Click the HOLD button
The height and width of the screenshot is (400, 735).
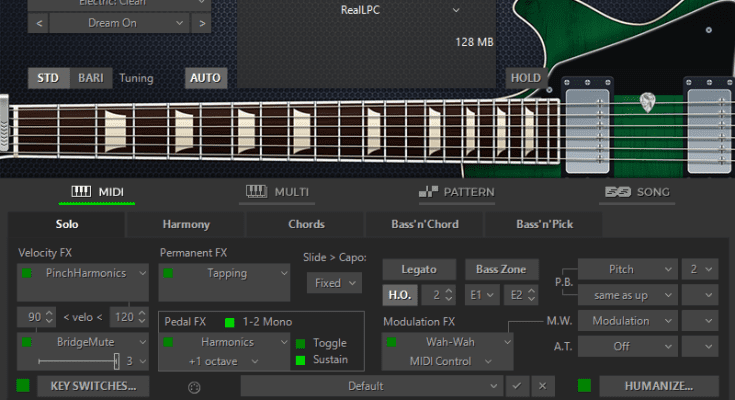[524, 77]
